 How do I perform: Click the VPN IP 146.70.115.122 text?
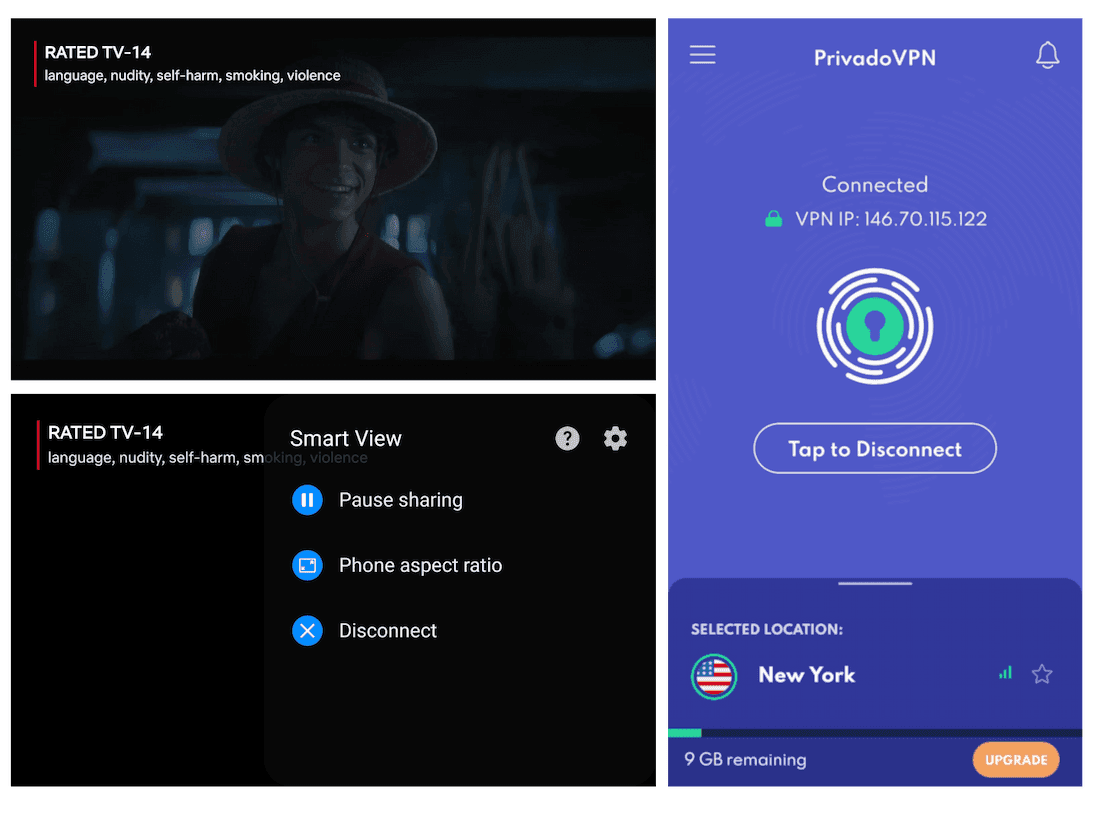(x=891, y=219)
